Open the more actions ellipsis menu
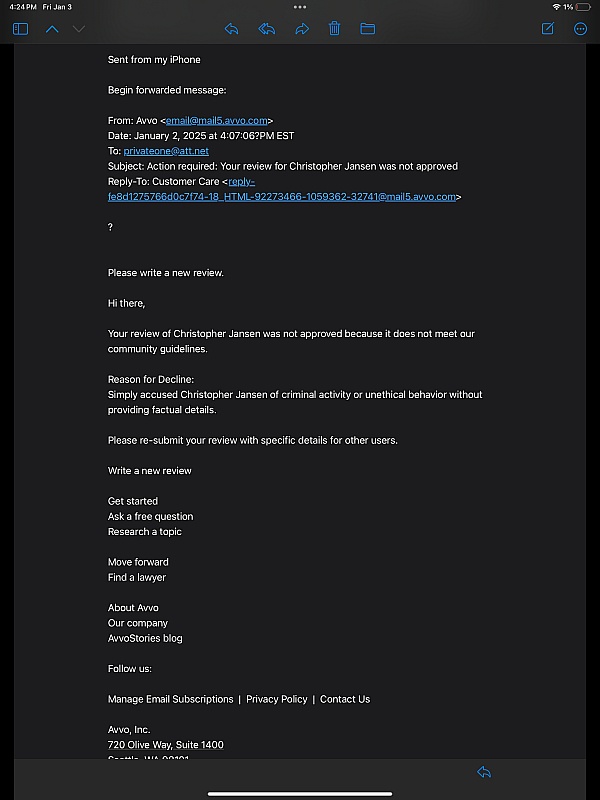Screen dimensions: 600x800 [580, 29]
